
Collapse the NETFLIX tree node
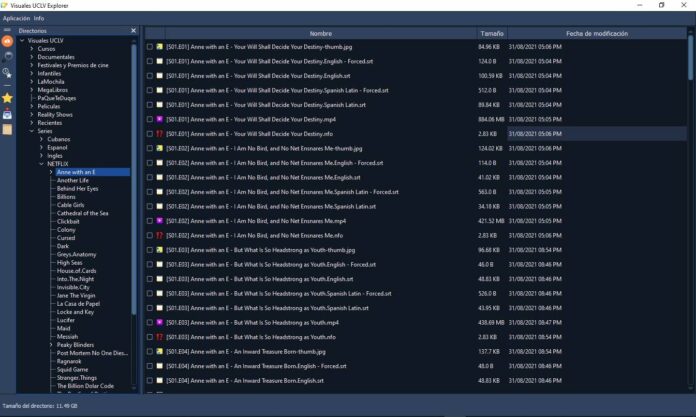(41, 164)
